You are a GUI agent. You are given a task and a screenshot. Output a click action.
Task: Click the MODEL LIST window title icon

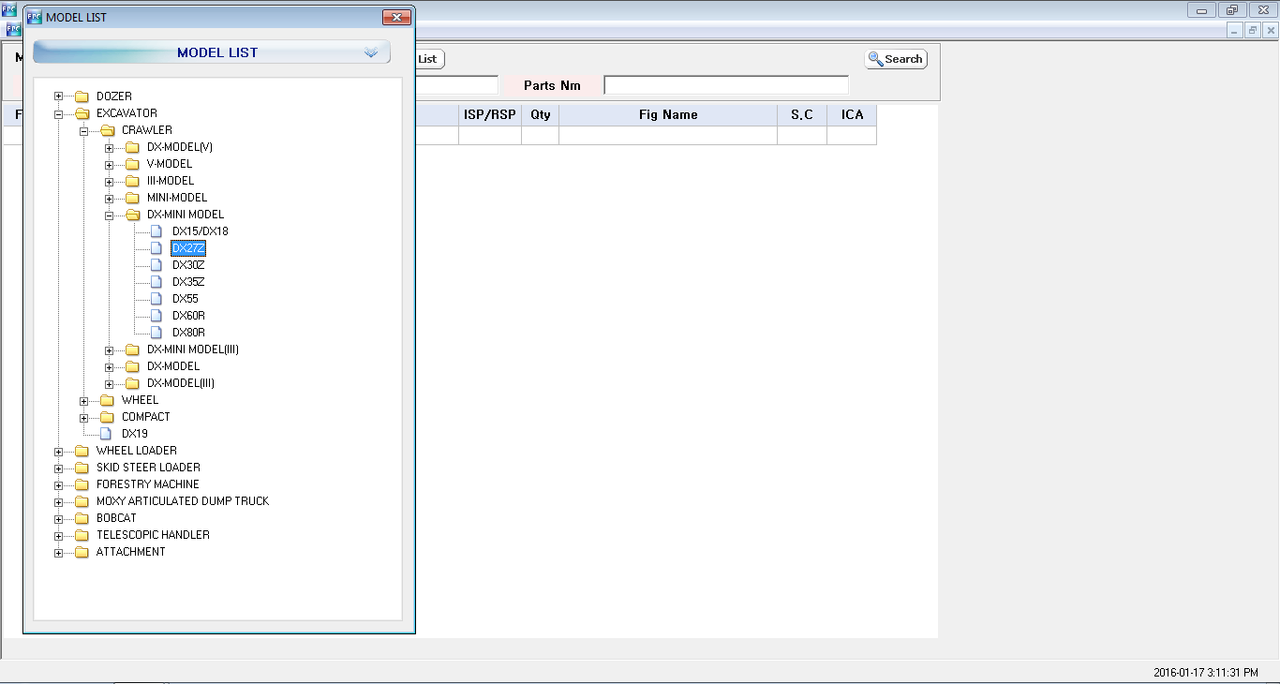pos(34,17)
